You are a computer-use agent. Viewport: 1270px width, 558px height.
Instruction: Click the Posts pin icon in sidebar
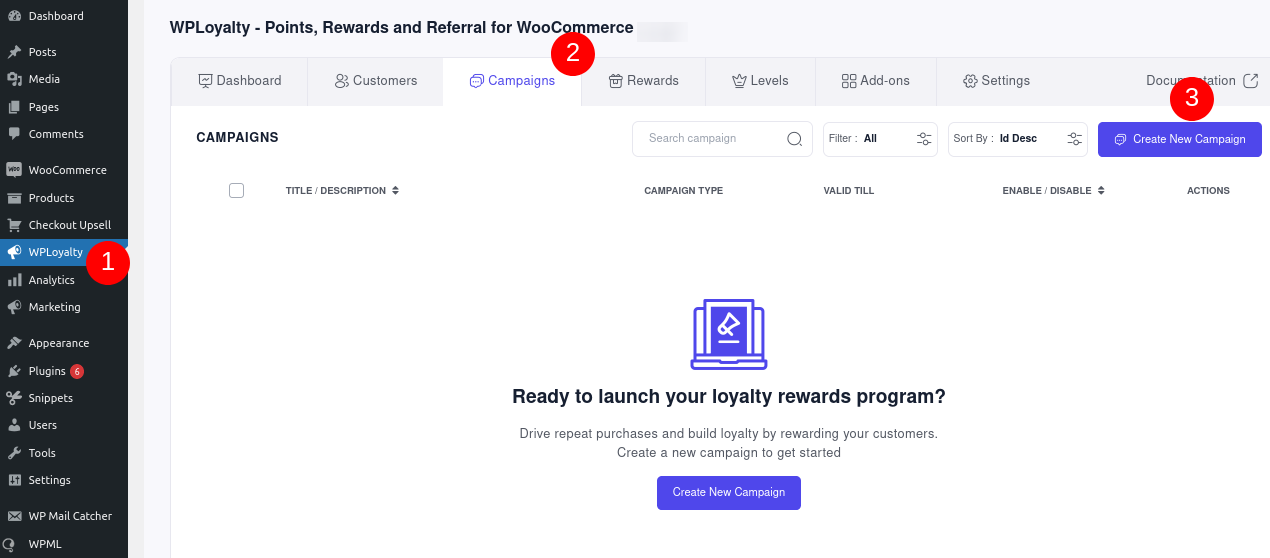[14, 52]
